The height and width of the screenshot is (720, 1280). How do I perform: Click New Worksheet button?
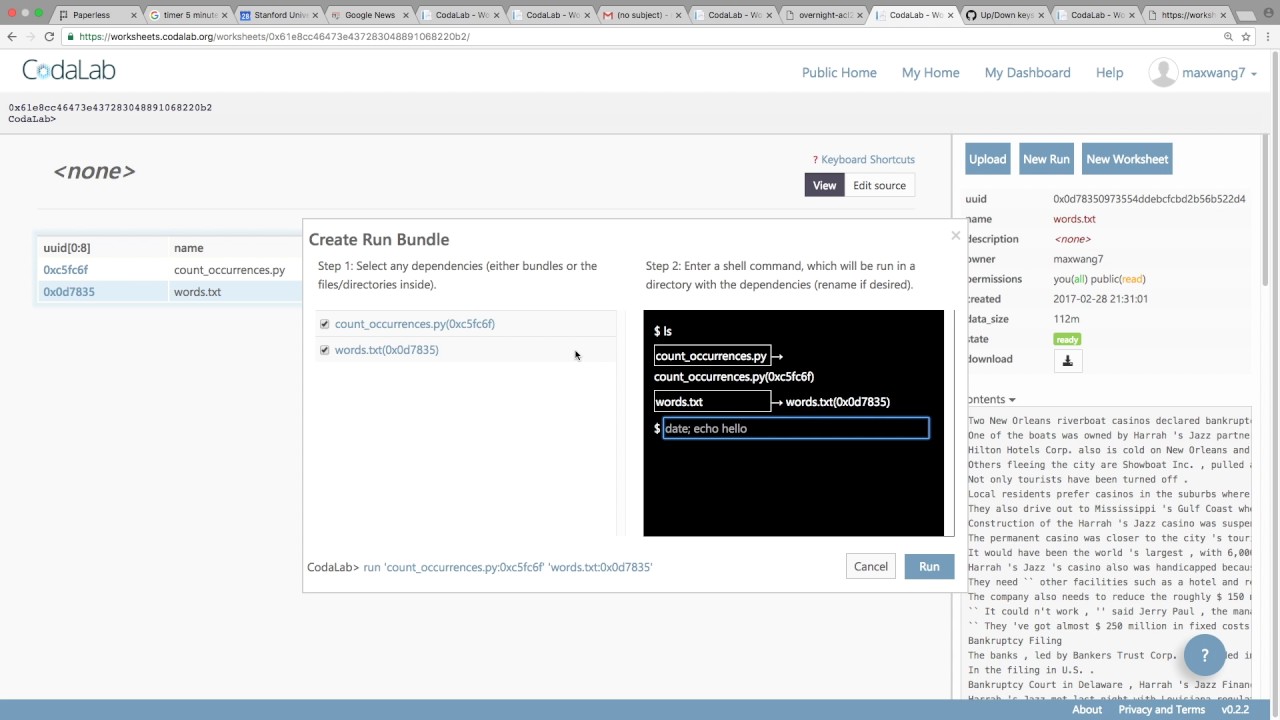tap(1127, 159)
